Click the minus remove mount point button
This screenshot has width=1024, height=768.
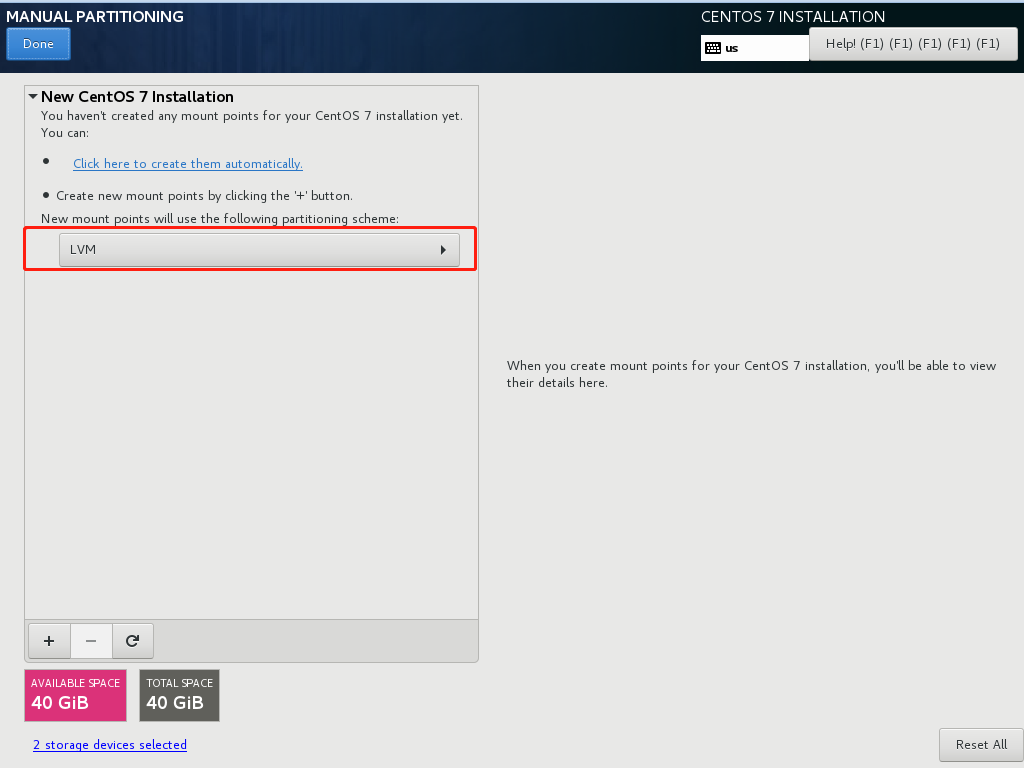click(91, 641)
